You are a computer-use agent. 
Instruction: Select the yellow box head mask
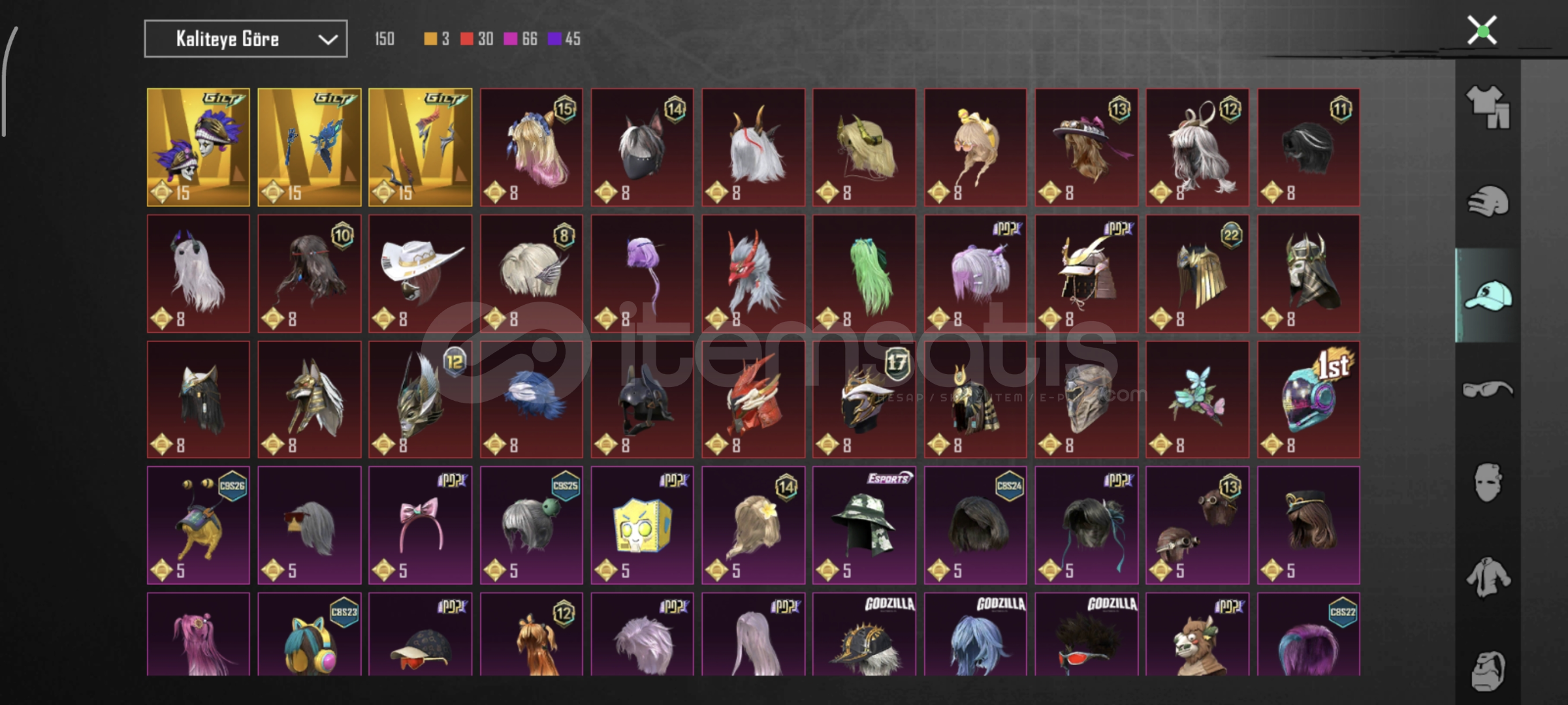point(642,525)
